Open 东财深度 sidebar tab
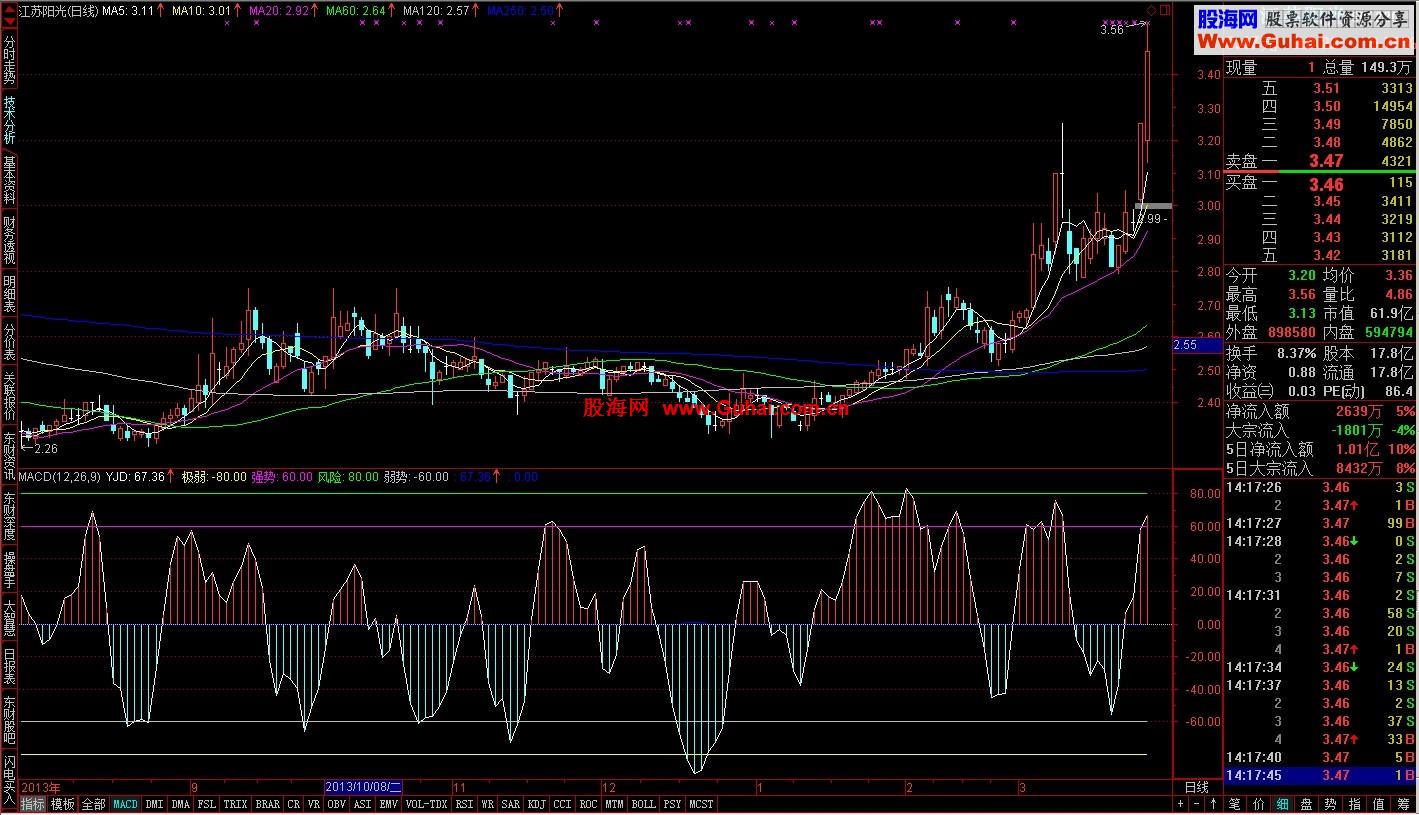The width and height of the screenshot is (1419, 815). [x=9, y=515]
